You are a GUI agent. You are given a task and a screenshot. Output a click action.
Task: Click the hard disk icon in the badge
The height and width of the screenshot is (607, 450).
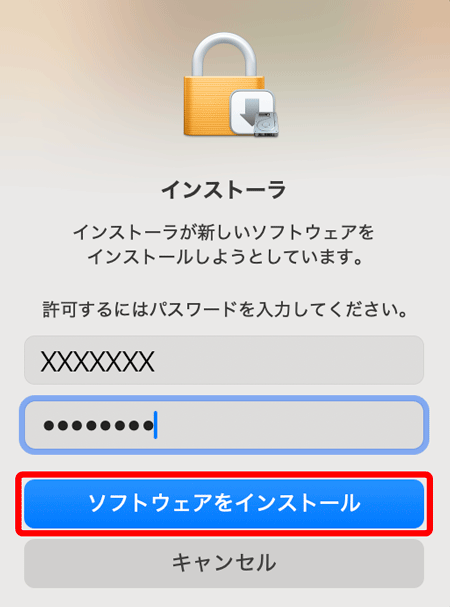[x=266, y=125]
